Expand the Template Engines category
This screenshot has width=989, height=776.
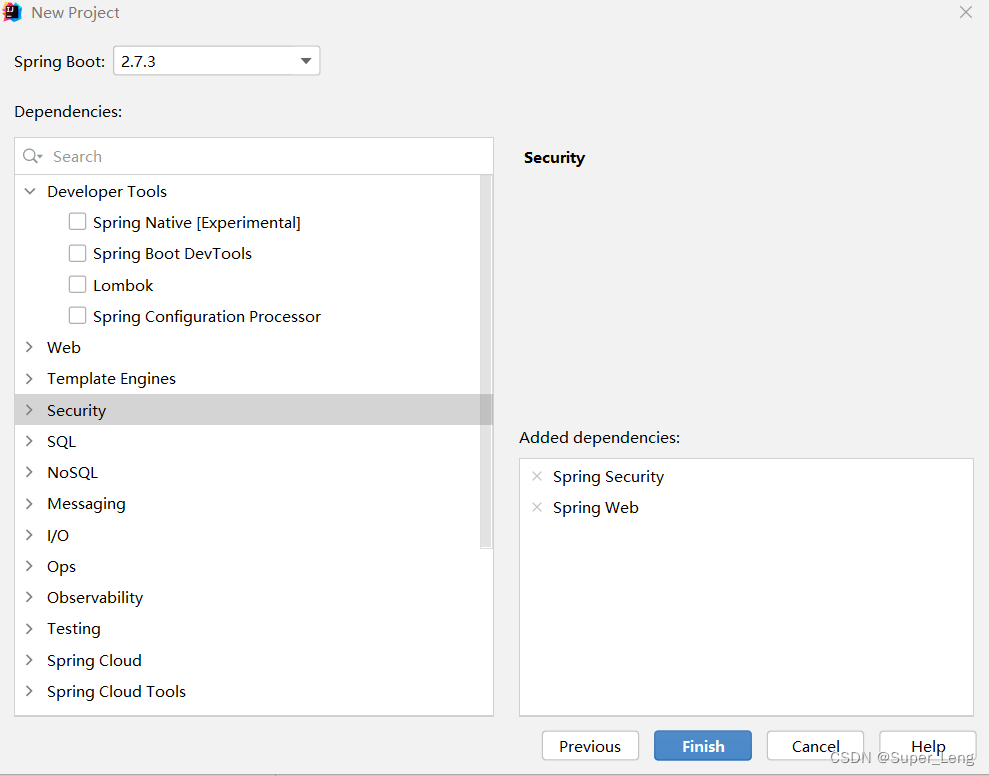pyautogui.click(x=30, y=379)
